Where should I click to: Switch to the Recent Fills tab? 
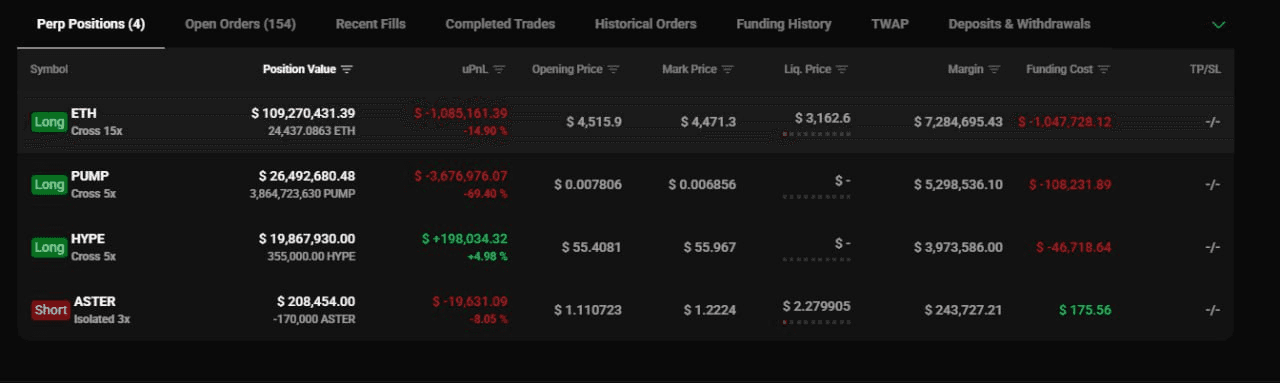[371, 24]
